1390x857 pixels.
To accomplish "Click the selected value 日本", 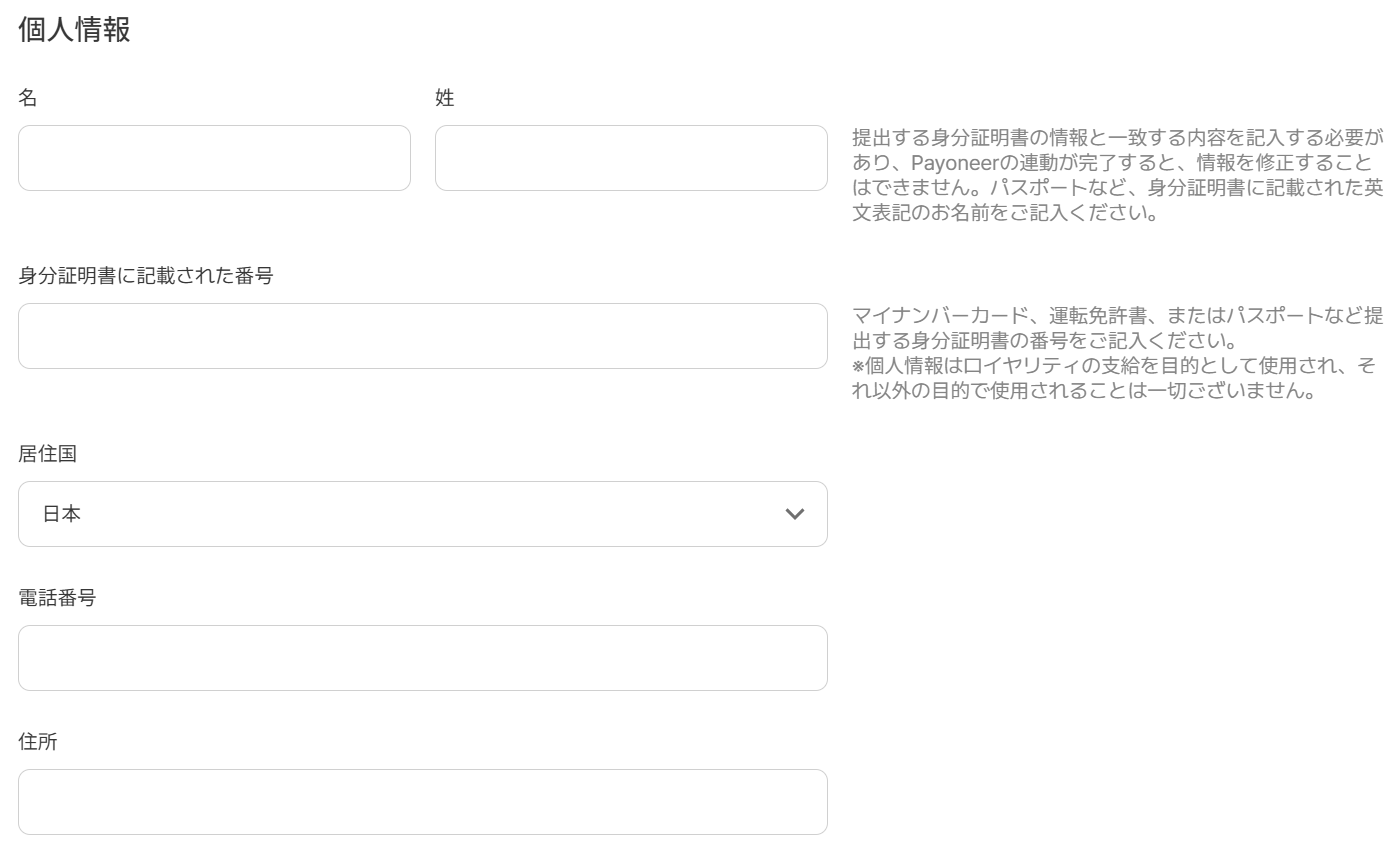I will (x=62, y=514).
